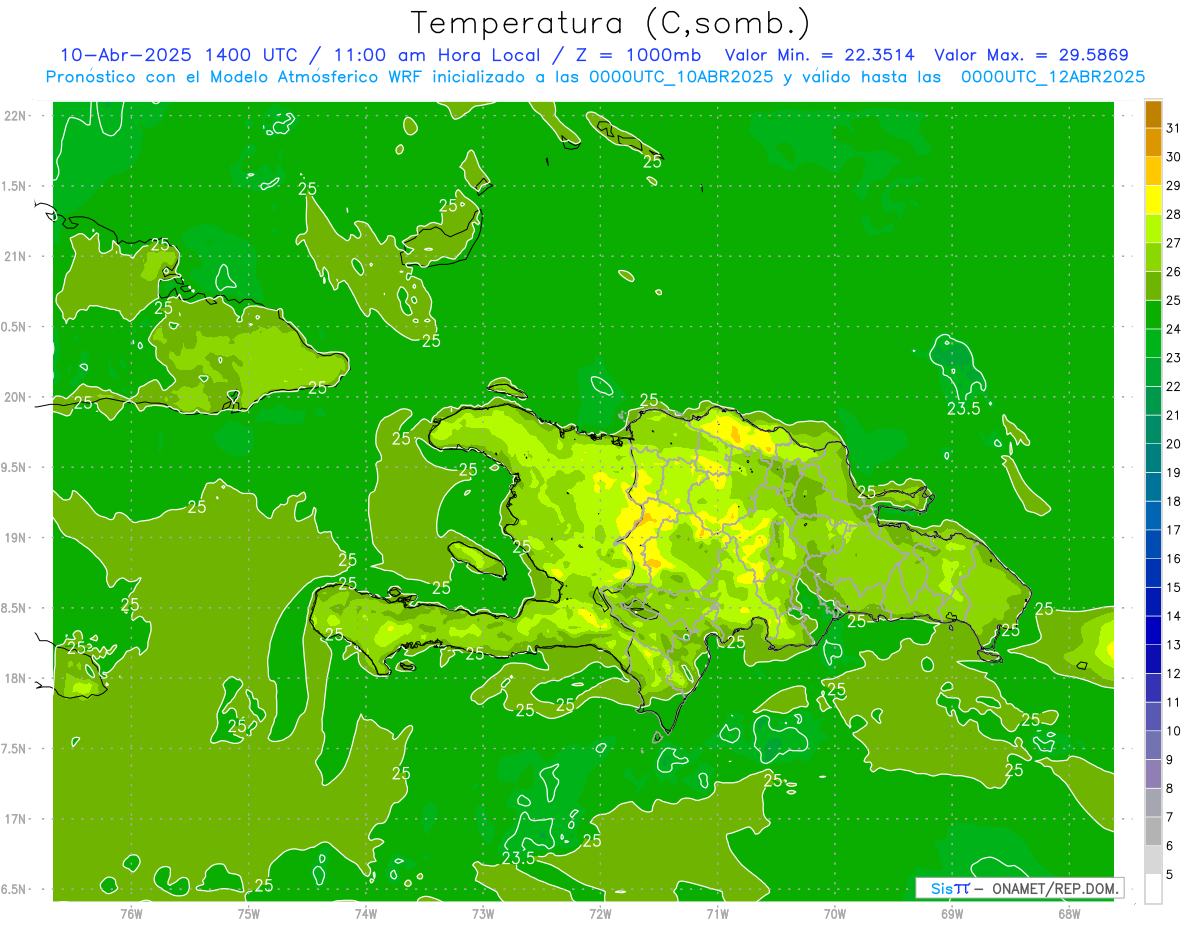This screenshot has width=1200, height=927.
Task: Click the 73W longitude axis label
Action: pos(483,913)
